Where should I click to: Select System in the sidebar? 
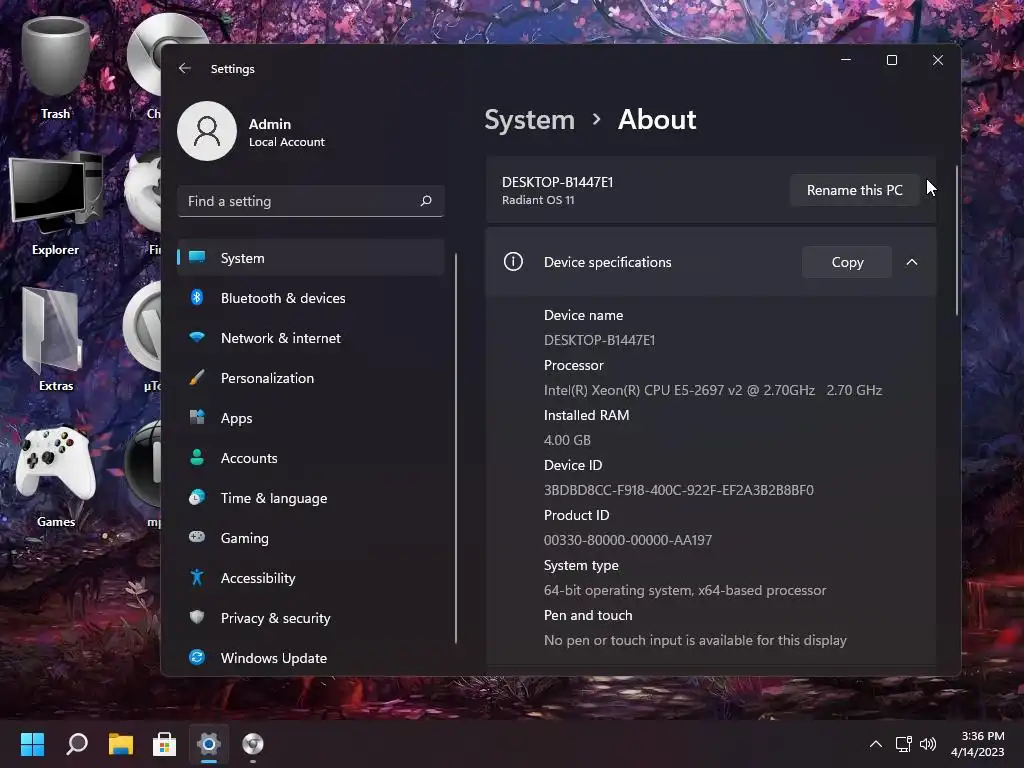tap(311, 258)
